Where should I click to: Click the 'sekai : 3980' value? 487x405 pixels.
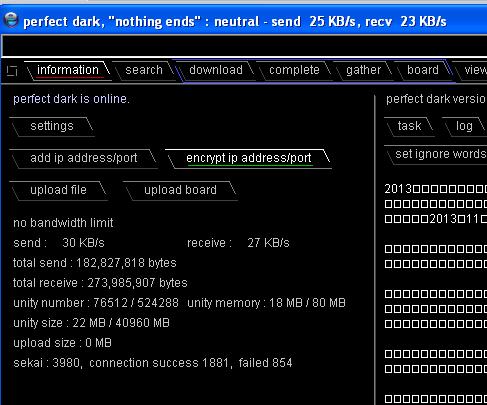[x=47, y=363]
